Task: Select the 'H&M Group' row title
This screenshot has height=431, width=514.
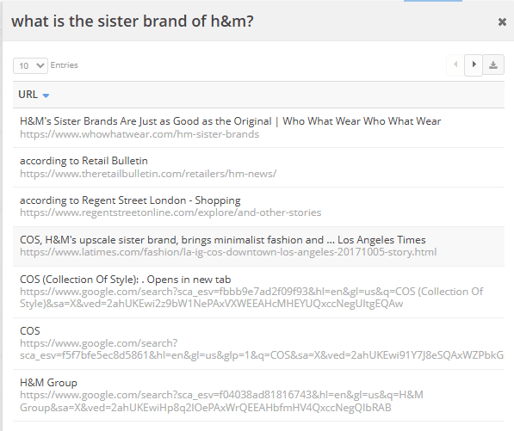Action: tap(49, 383)
